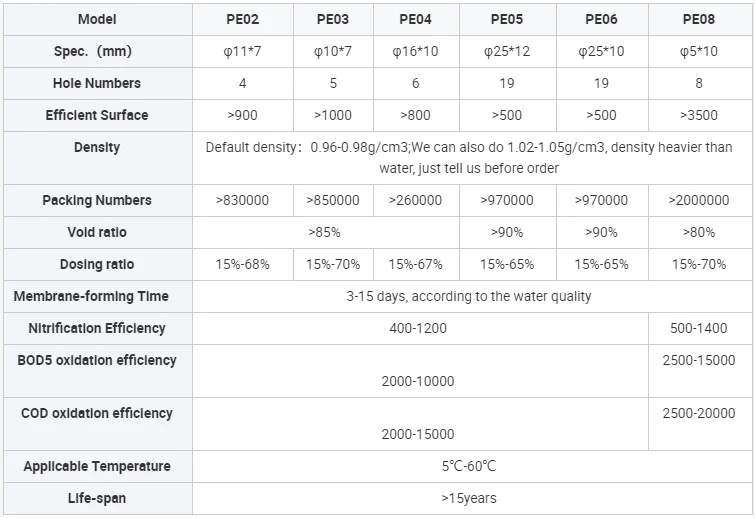
Task: Select the >2000000 packing numbers cell
Action: (699, 200)
